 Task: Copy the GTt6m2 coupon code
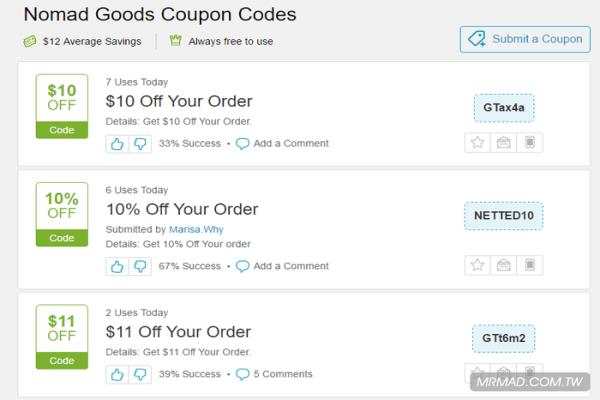504,338
